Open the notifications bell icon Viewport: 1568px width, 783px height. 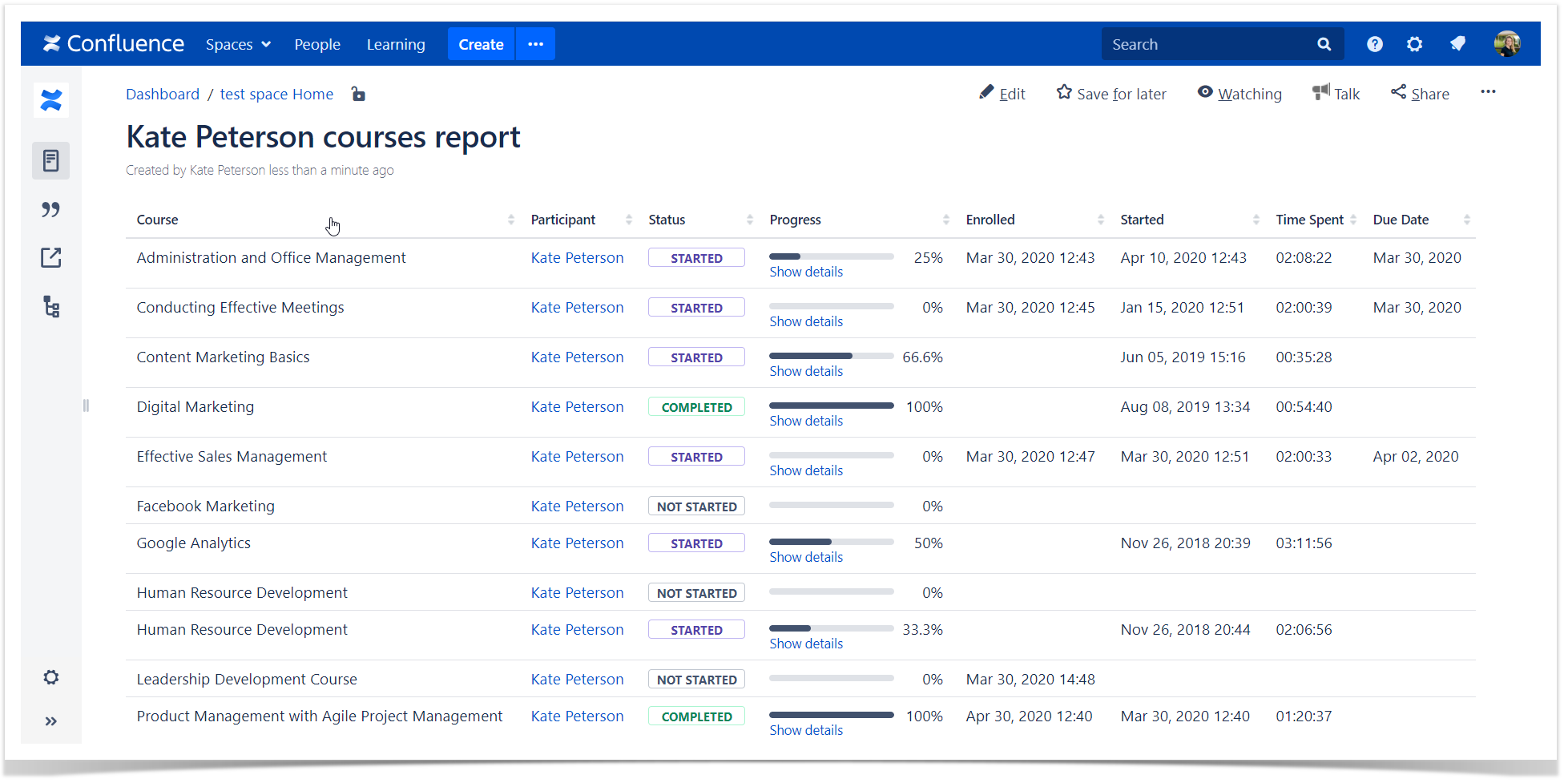1457,44
